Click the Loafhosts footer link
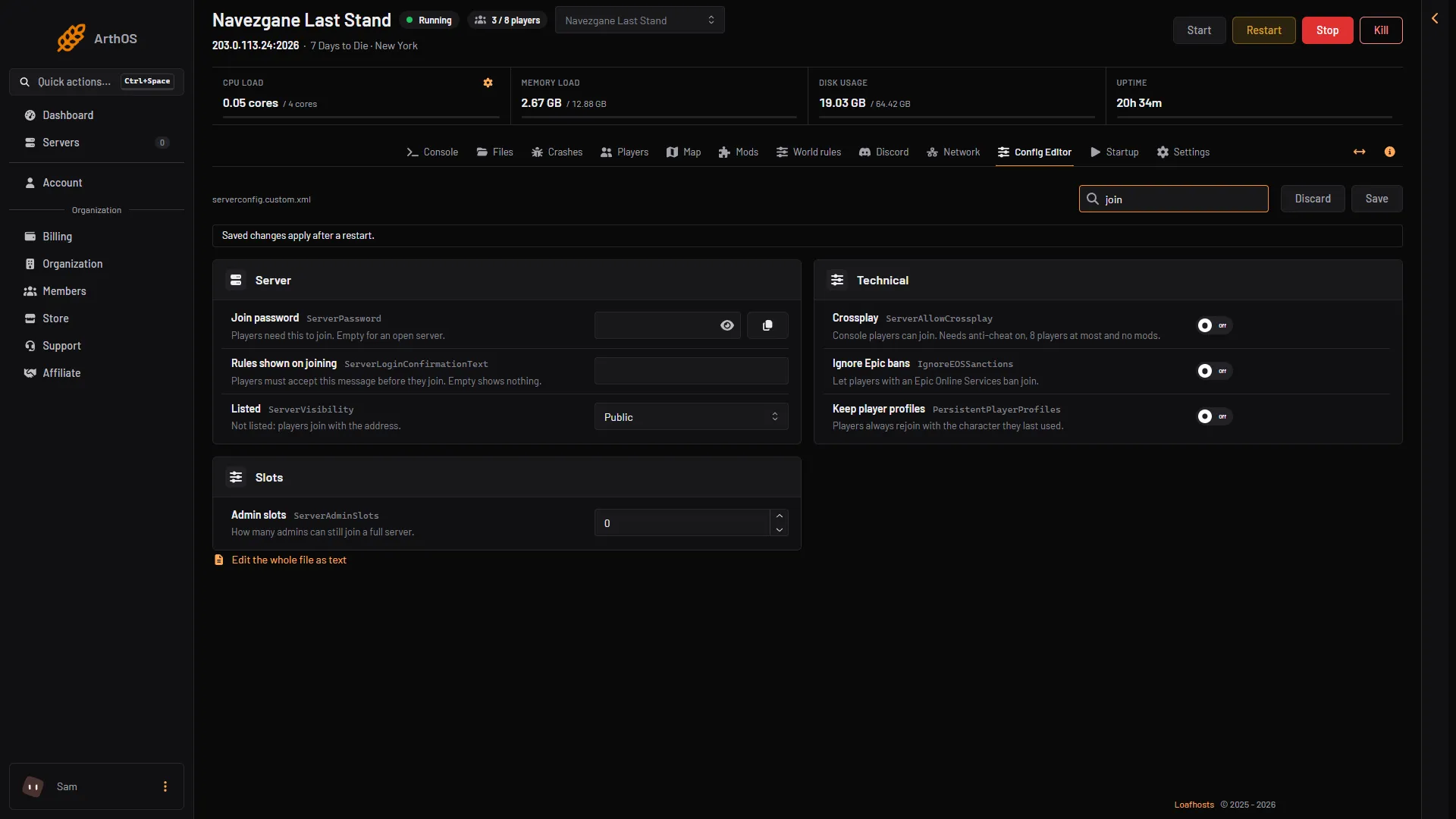Screen dimensions: 1456x819 point(1194,805)
